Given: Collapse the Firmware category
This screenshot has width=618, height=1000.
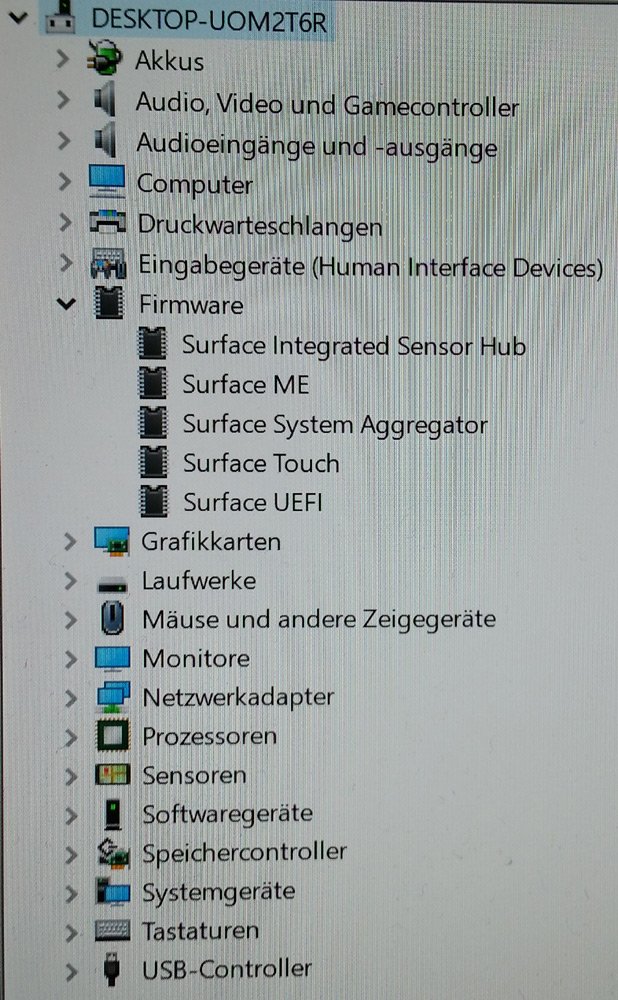Looking at the screenshot, I should click(67, 304).
